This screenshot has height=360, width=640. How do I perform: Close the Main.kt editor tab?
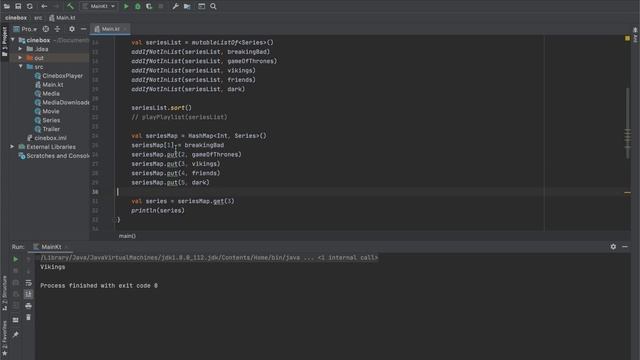pyautogui.click(x=125, y=29)
